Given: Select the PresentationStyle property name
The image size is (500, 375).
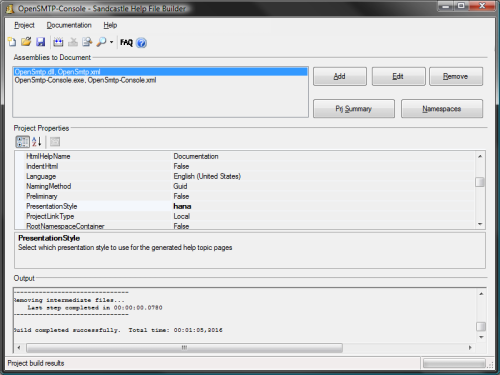Looking at the screenshot, I should (52, 206).
